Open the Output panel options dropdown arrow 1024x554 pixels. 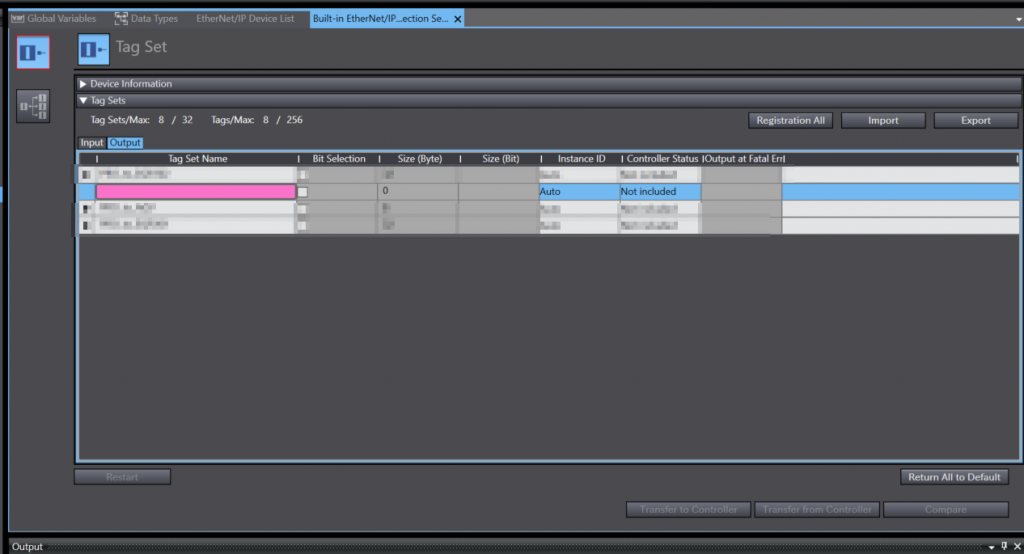tap(992, 547)
